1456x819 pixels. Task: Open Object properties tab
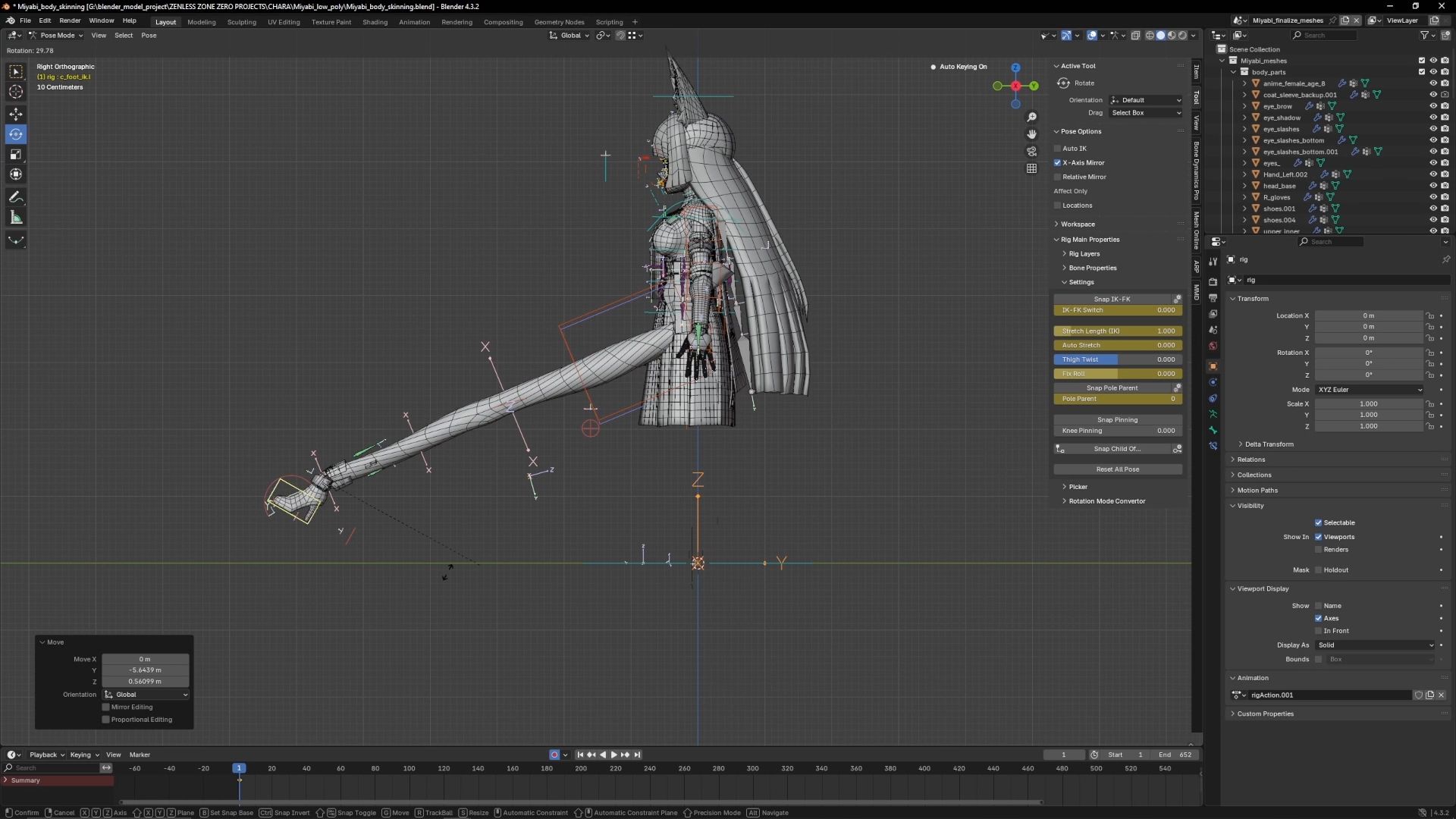click(x=1213, y=366)
